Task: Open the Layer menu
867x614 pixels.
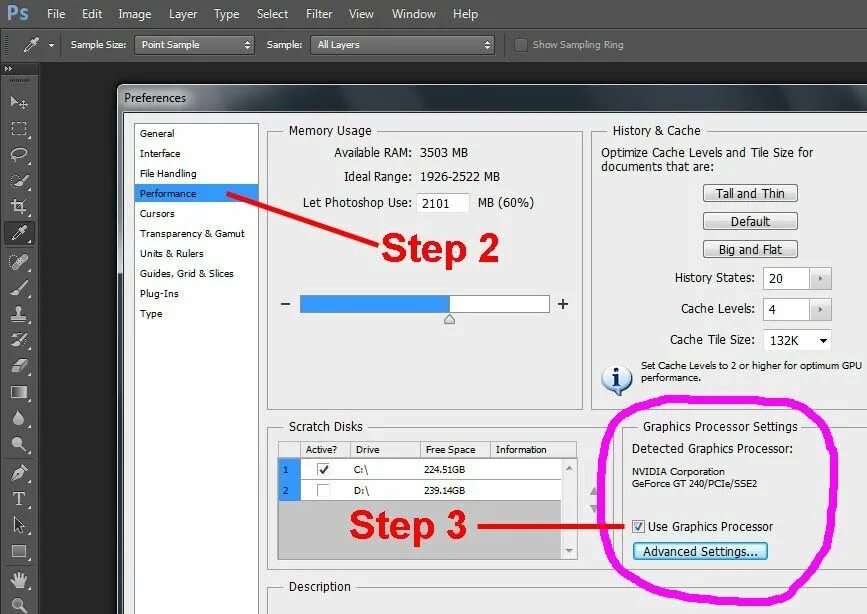Action: point(182,14)
